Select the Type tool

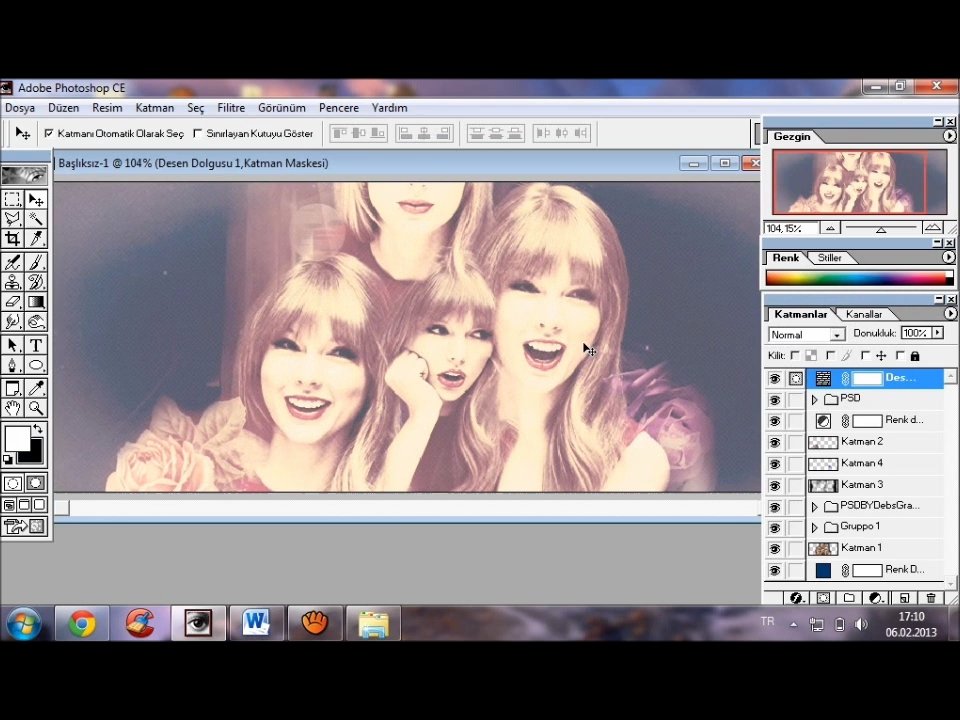36,345
